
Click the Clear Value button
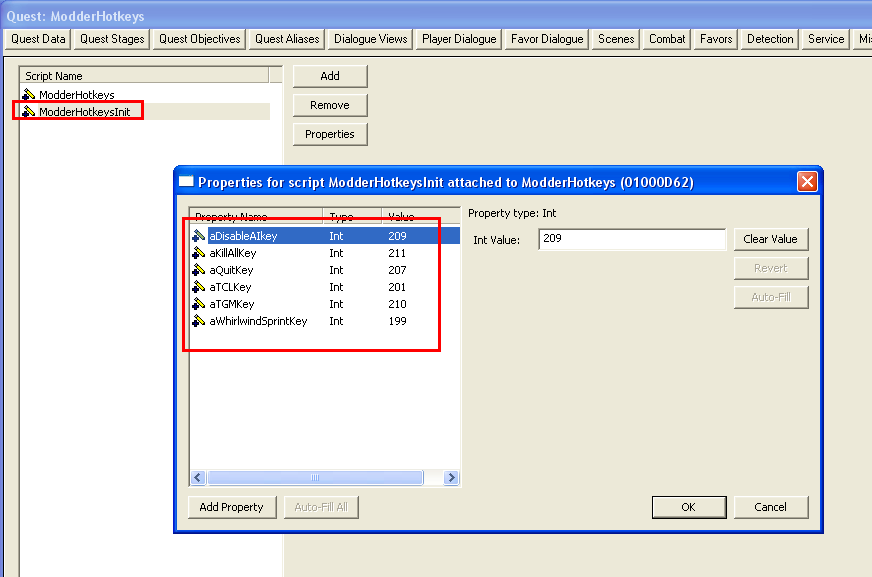(x=770, y=239)
